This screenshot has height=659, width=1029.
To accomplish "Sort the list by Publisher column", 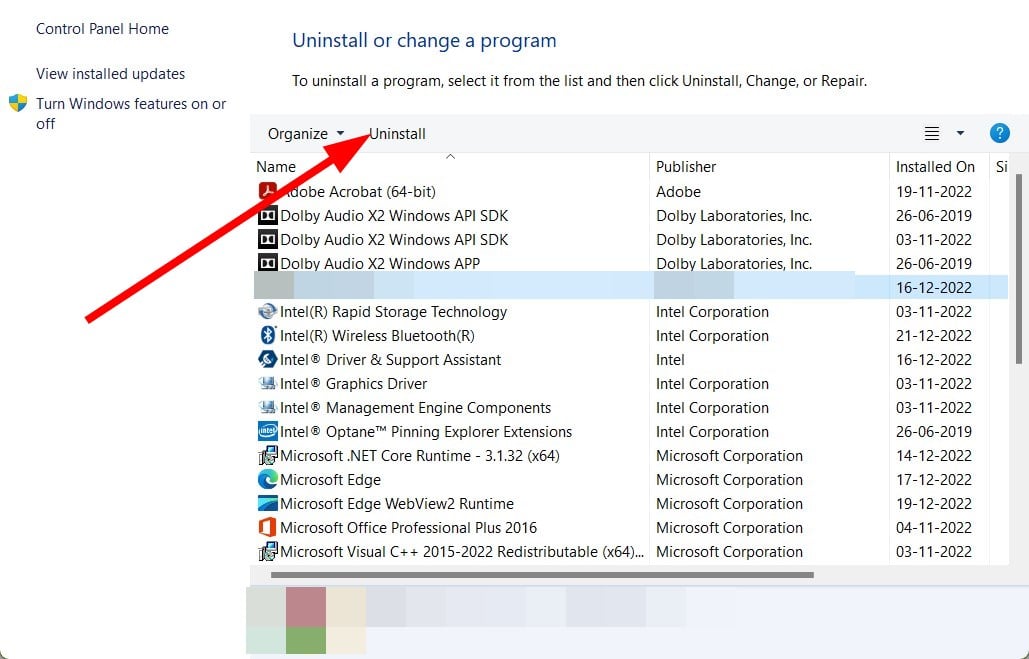I will 686,167.
